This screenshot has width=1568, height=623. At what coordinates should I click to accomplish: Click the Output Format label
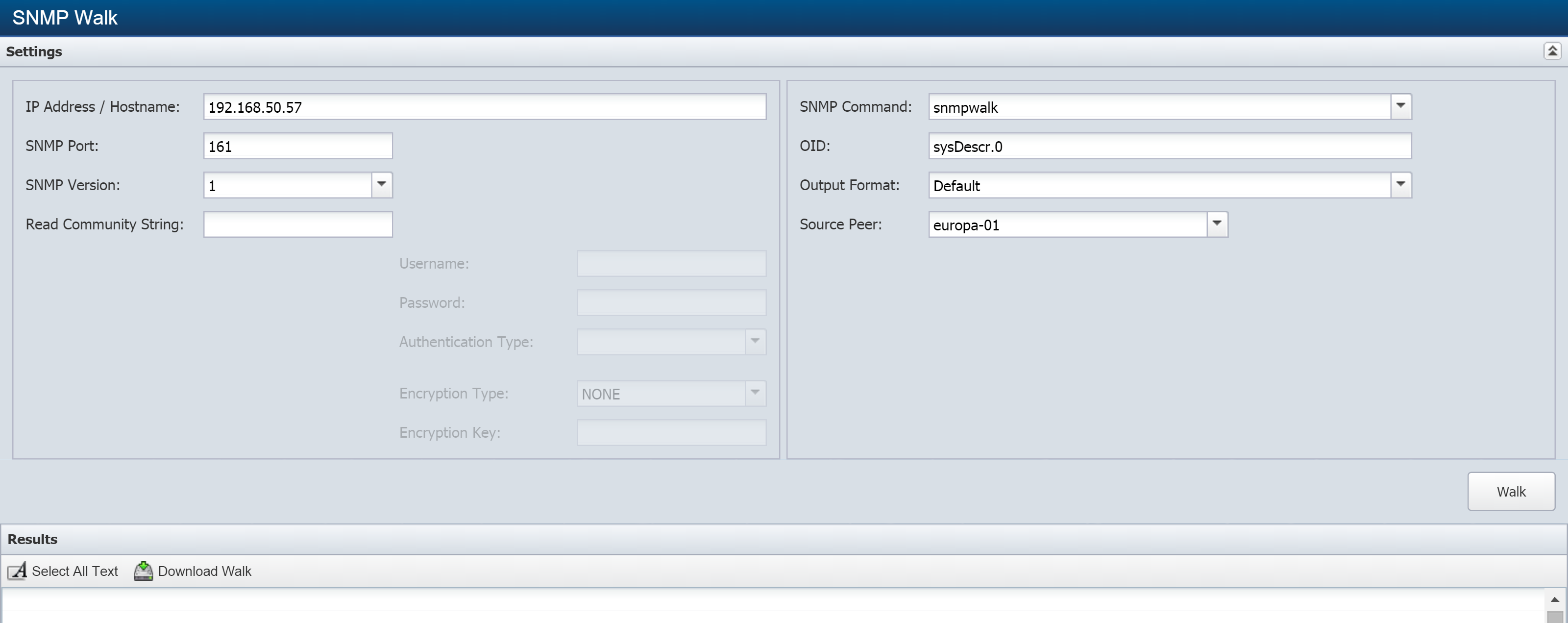(x=849, y=184)
